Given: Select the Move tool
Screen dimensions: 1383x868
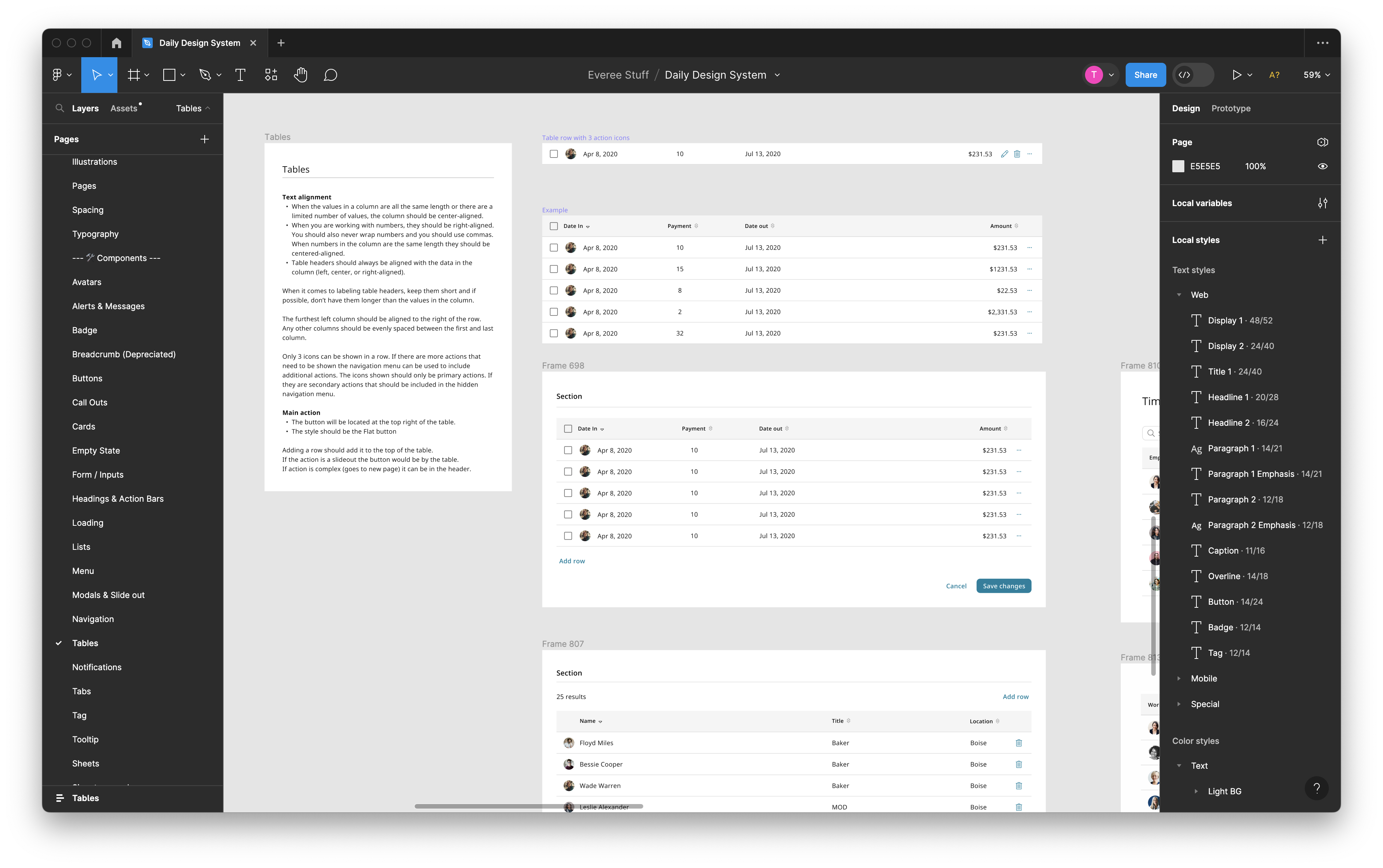Looking at the screenshot, I should point(96,74).
